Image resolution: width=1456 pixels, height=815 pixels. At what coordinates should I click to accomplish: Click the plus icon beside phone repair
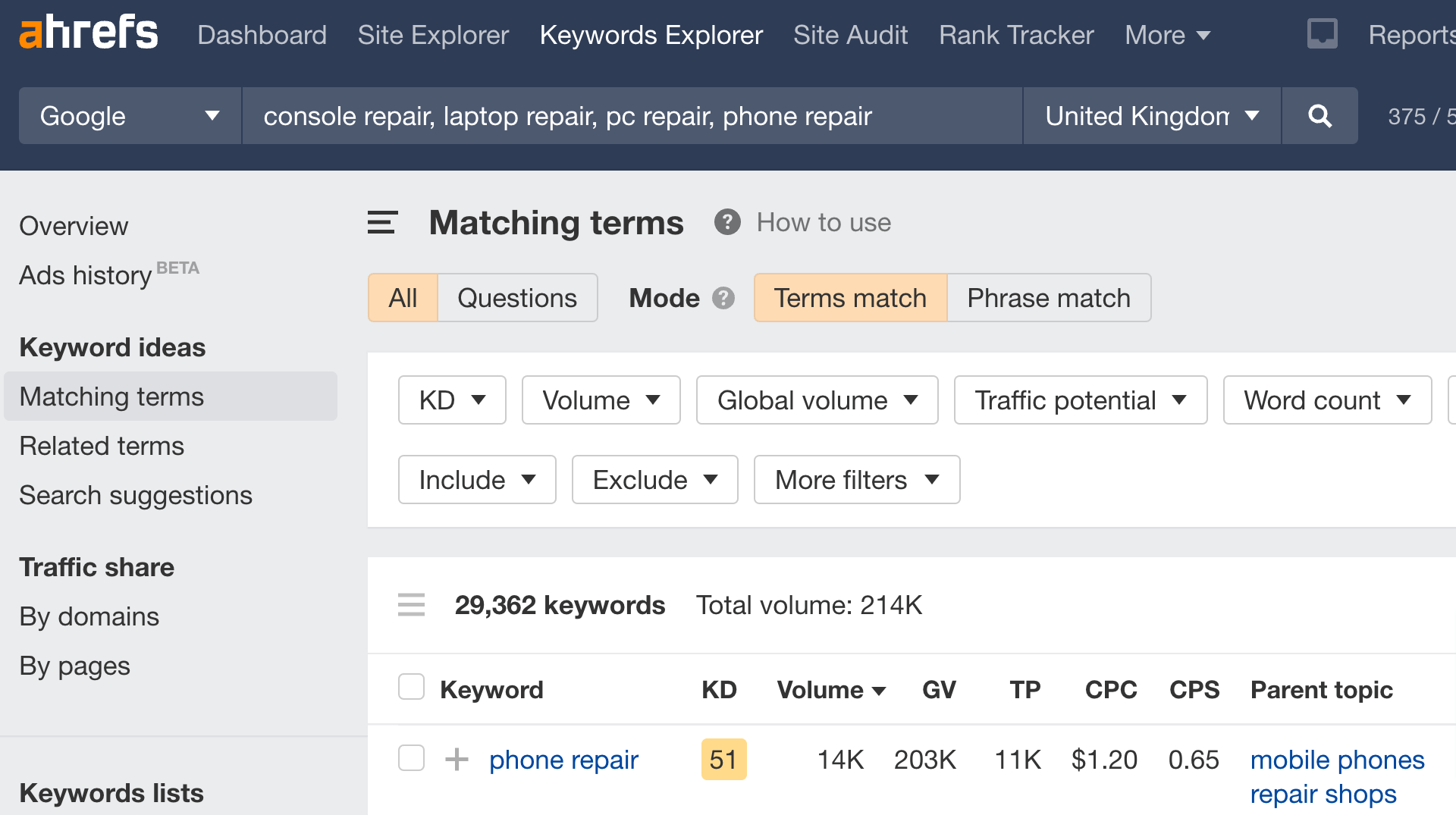[x=457, y=759]
